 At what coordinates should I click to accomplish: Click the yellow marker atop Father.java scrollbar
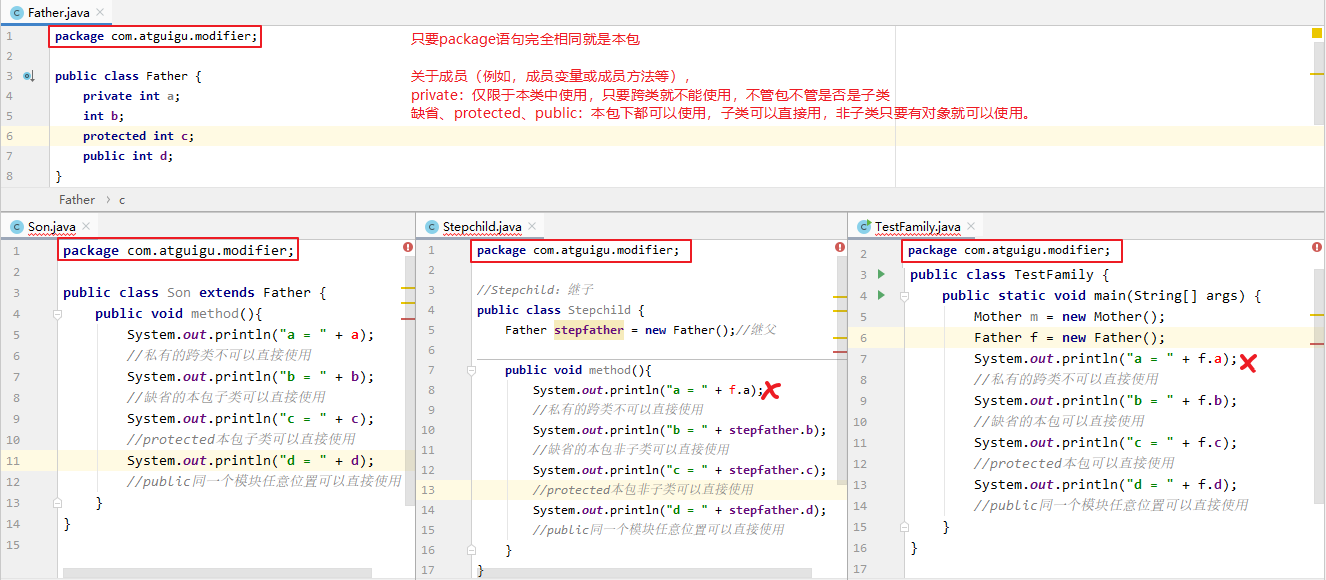(x=1318, y=33)
